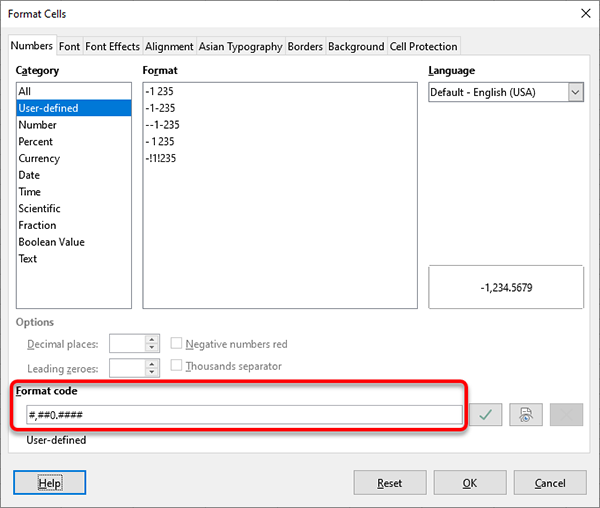This screenshot has height=508, width=600.
Task: Click the Help button
Action: point(49,483)
